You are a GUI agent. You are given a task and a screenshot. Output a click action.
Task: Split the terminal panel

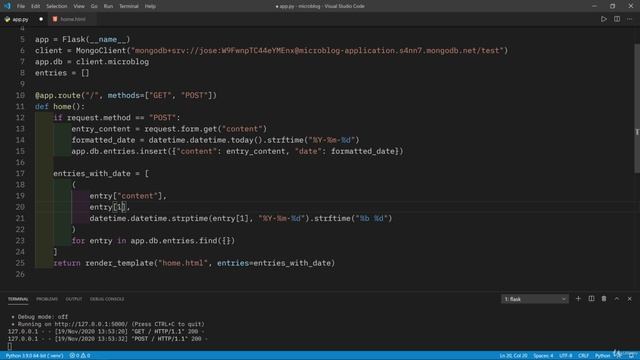point(591,299)
